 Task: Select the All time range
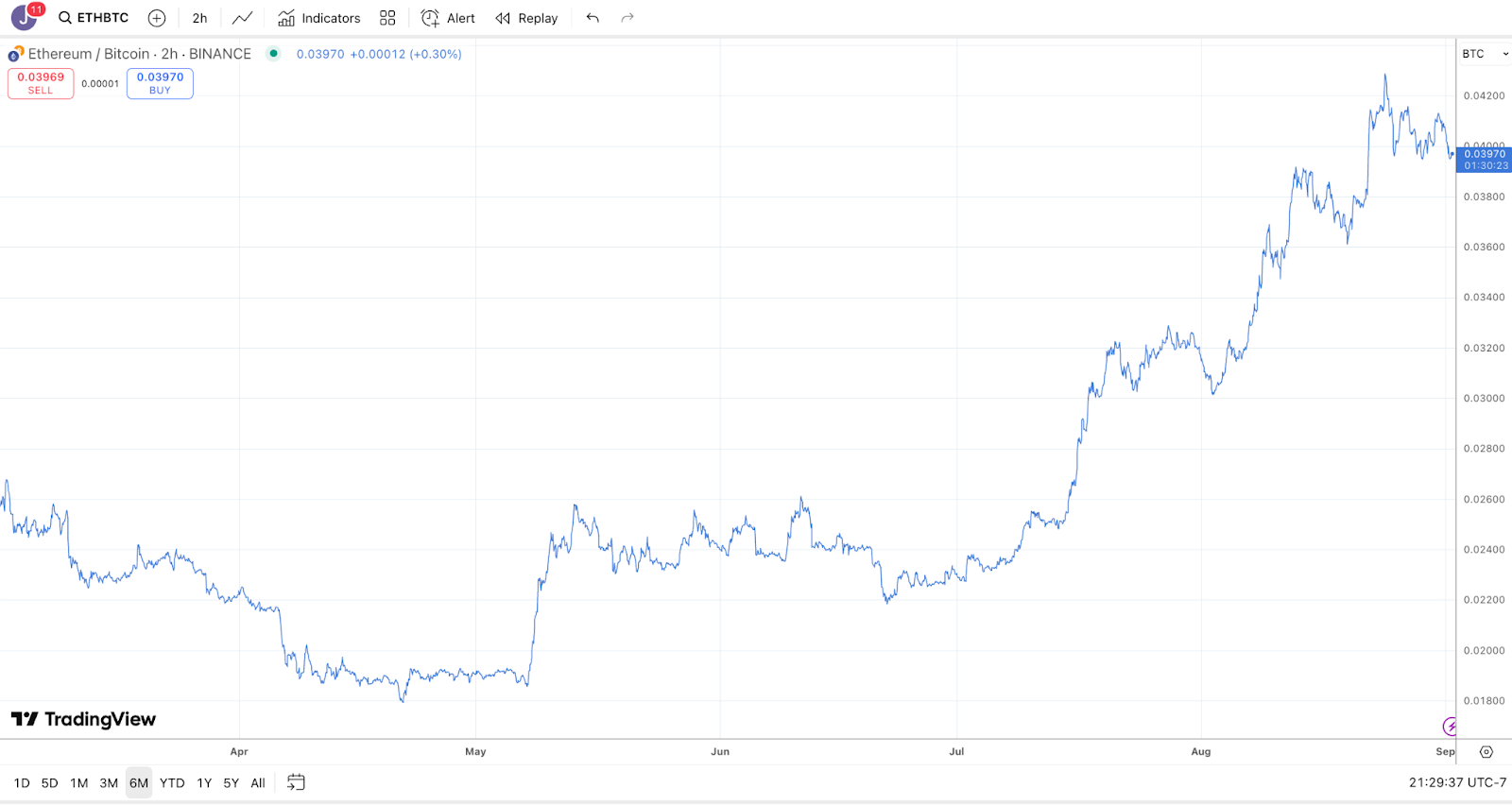[258, 782]
